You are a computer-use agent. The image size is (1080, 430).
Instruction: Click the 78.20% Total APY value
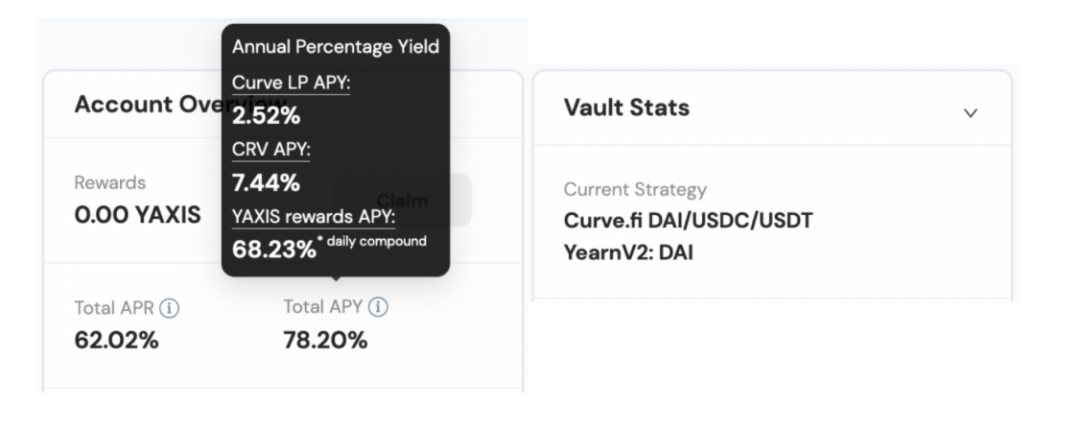coord(325,340)
